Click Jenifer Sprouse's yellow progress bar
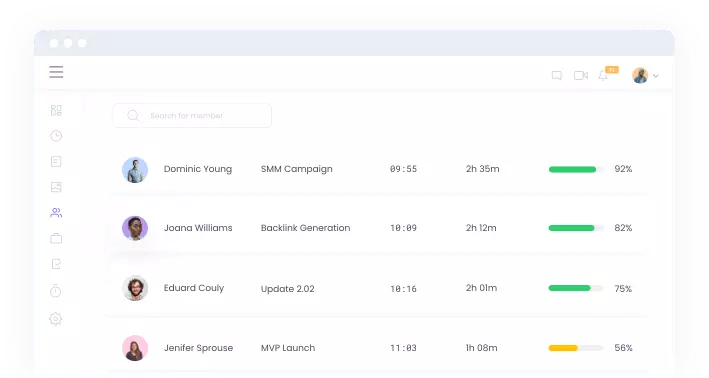Screen dimensions: 709x378 [x=576, y=348]
